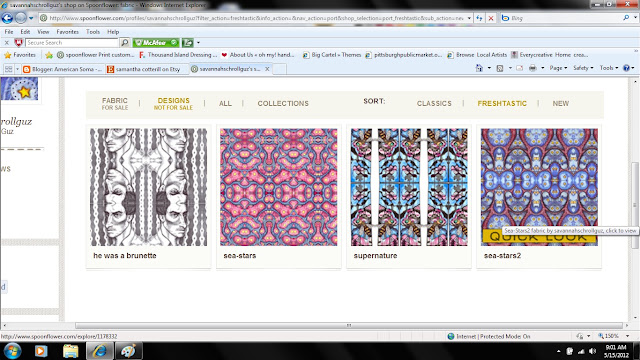This screenshot has height=360, width=640.
Task: Open the Favorites menu
Action: point(67,31)
